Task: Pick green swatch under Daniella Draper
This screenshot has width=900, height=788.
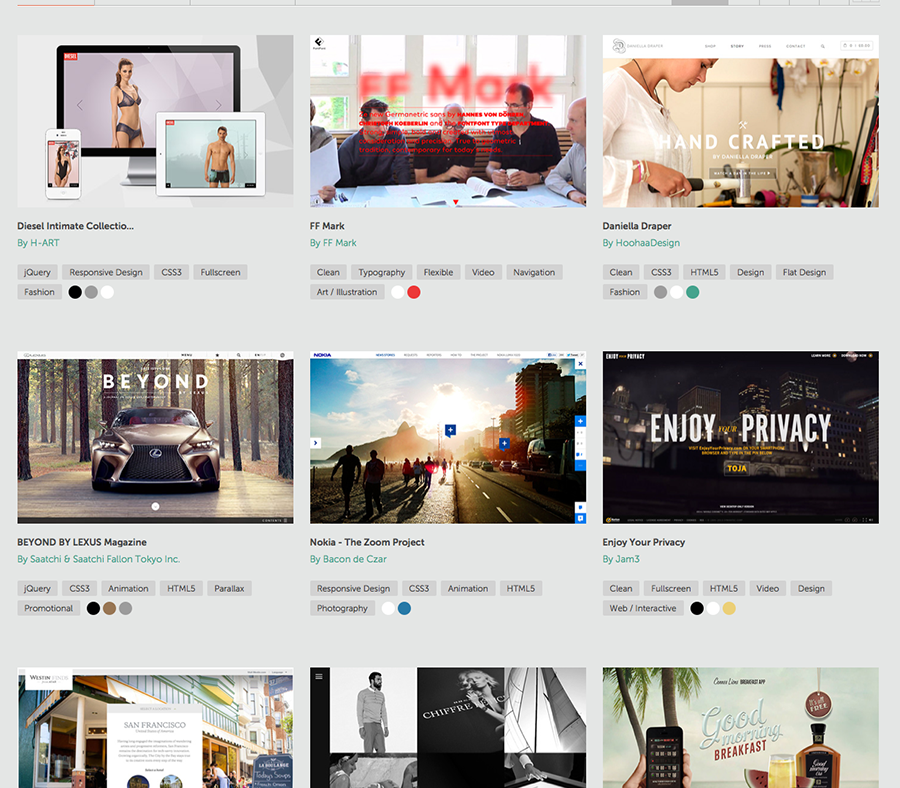Action: (693, 292)
